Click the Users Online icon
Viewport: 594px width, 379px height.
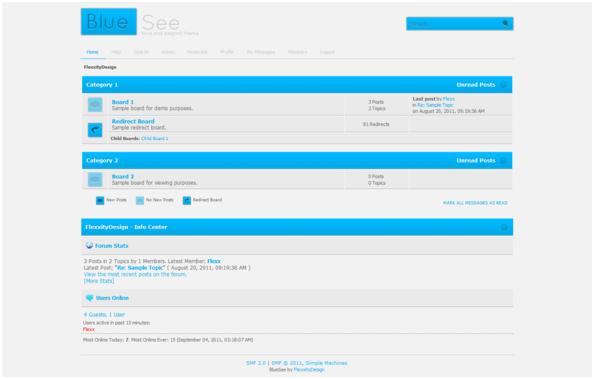click(x=89, y=298)
